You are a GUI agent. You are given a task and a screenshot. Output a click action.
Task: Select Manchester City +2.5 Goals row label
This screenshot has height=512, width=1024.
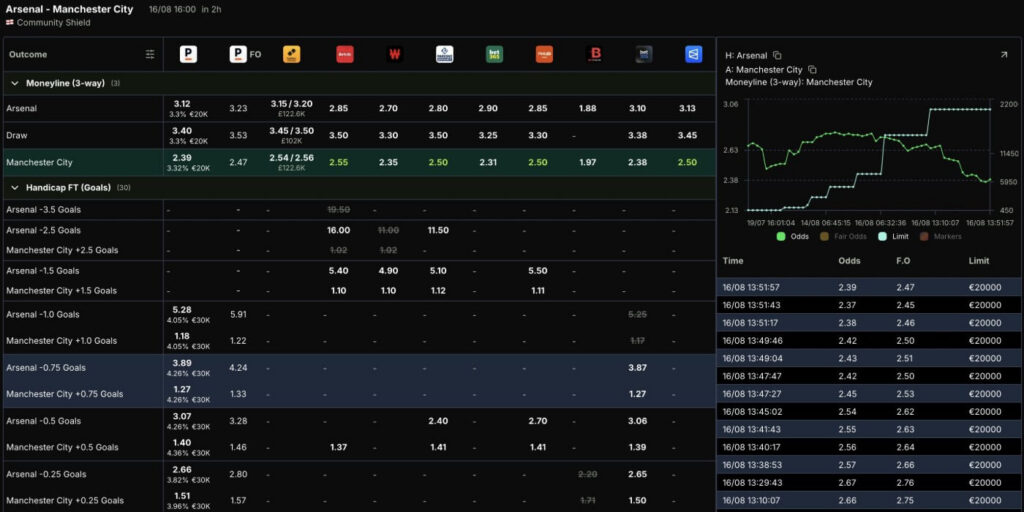tap(62, 250)
